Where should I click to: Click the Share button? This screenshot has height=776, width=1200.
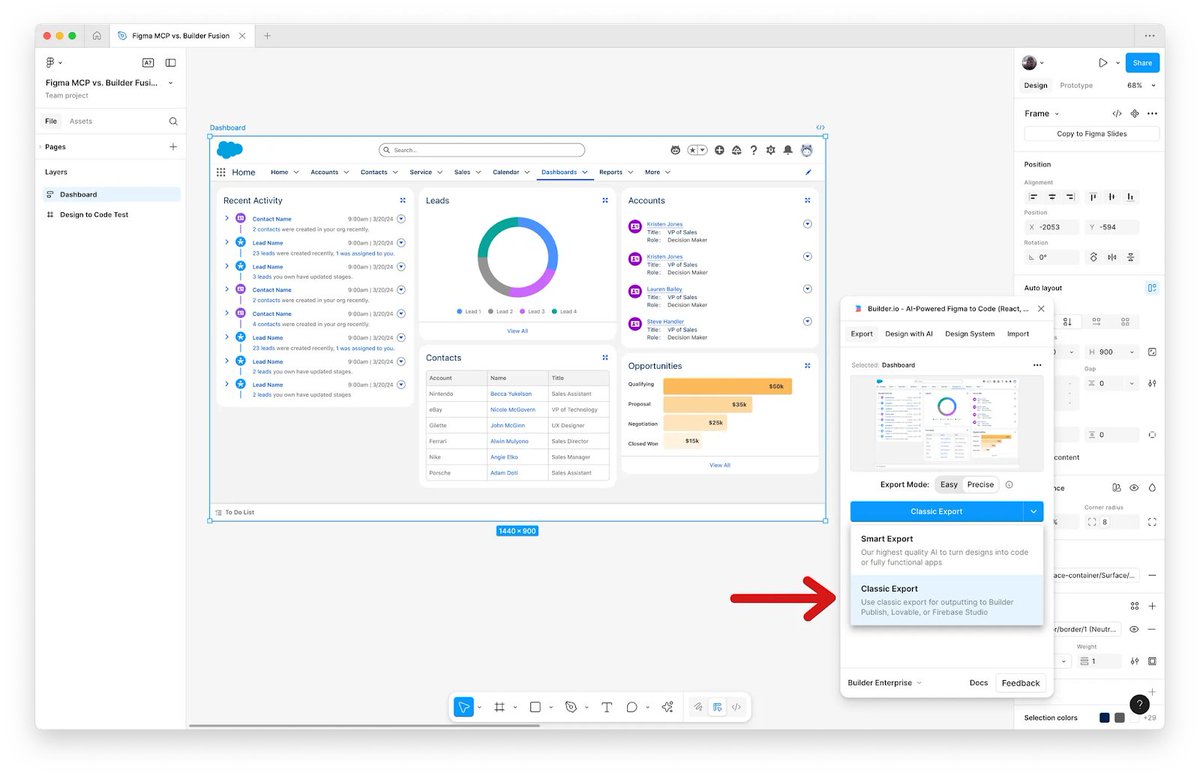(x=1142, y=63)
